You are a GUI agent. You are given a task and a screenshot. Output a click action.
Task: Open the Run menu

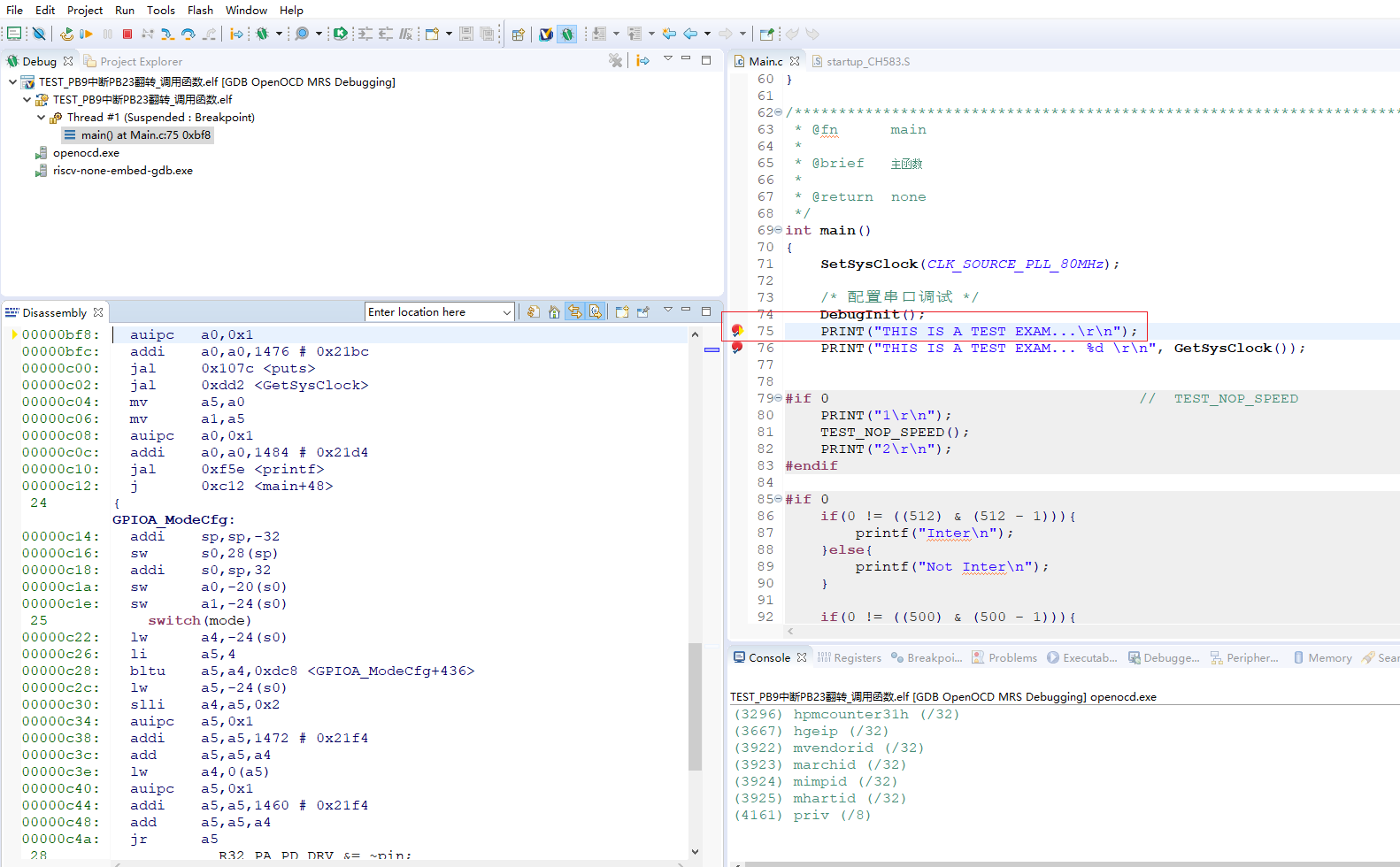click(x=125, y=10)
